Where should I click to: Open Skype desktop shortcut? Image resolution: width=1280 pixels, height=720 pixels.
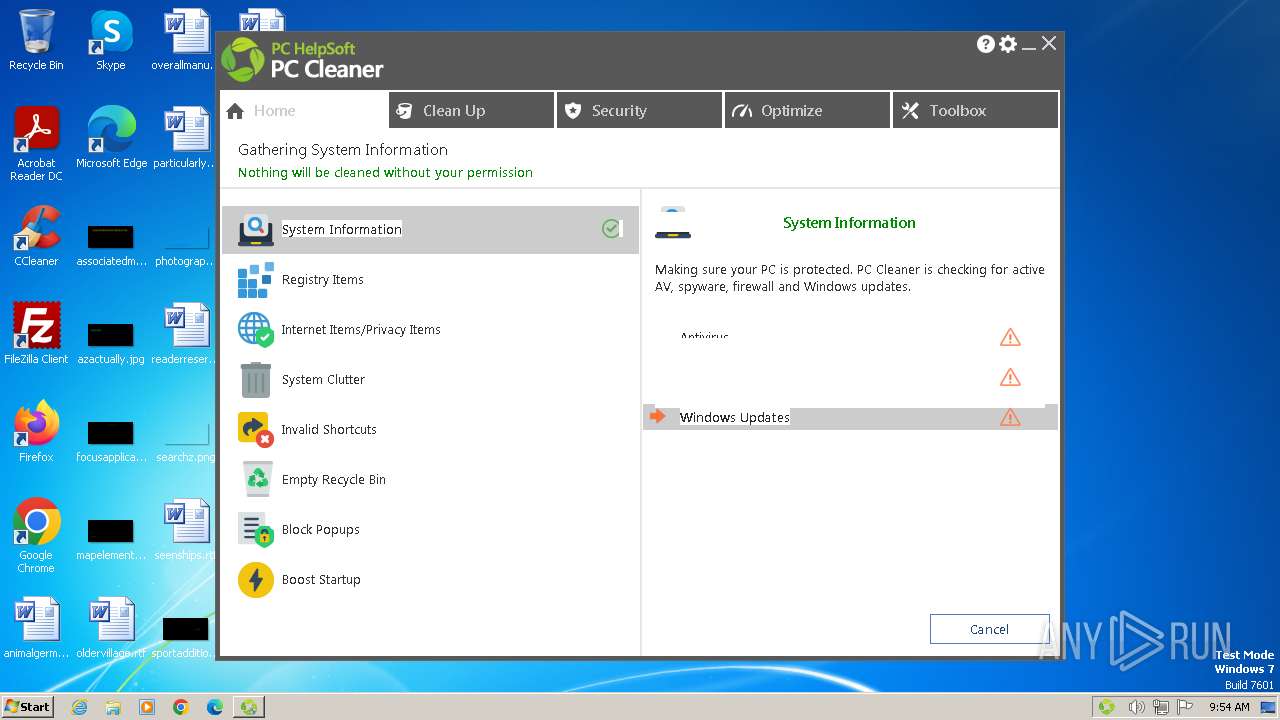click(111, 41)
